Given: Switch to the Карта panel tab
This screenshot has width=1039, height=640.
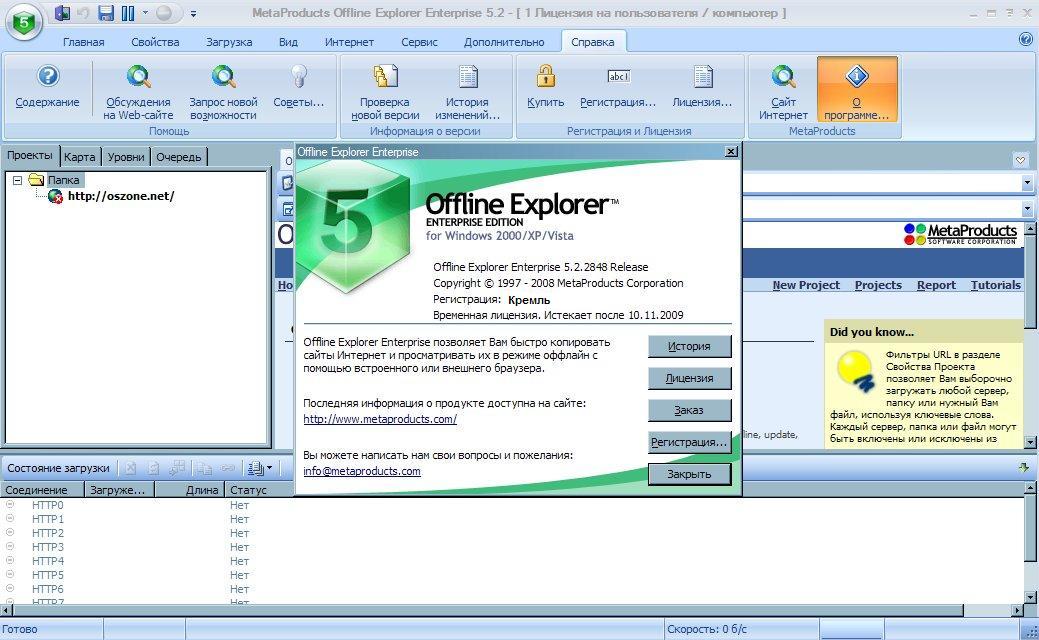Looking at the screenshot, I should pyautogui.click(x=80, y=157).
